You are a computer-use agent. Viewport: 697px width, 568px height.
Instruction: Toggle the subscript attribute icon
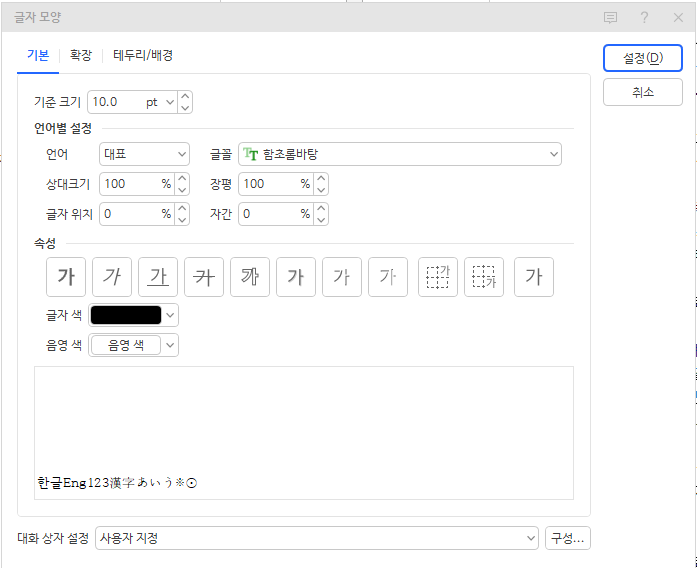pos(484,277)
